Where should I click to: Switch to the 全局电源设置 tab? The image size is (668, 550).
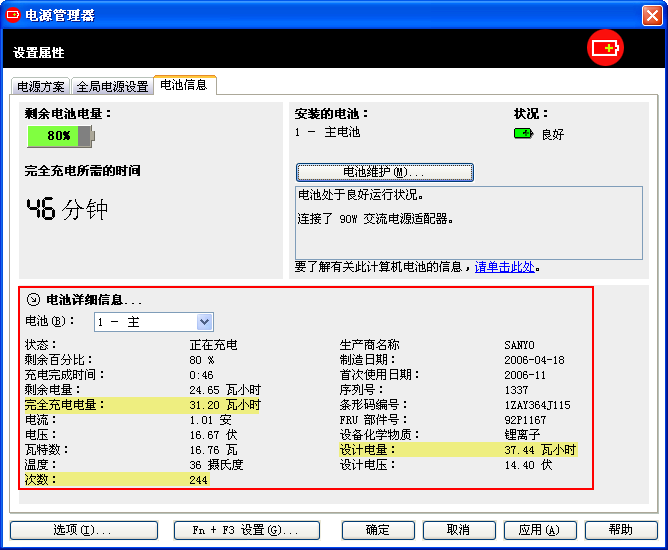pos(112,86)
